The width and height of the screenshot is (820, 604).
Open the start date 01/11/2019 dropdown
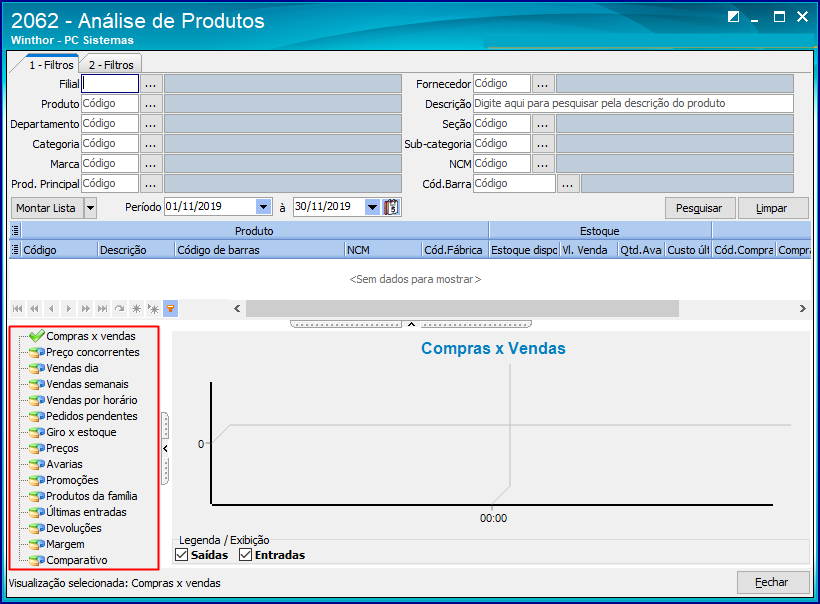point(264,207)
